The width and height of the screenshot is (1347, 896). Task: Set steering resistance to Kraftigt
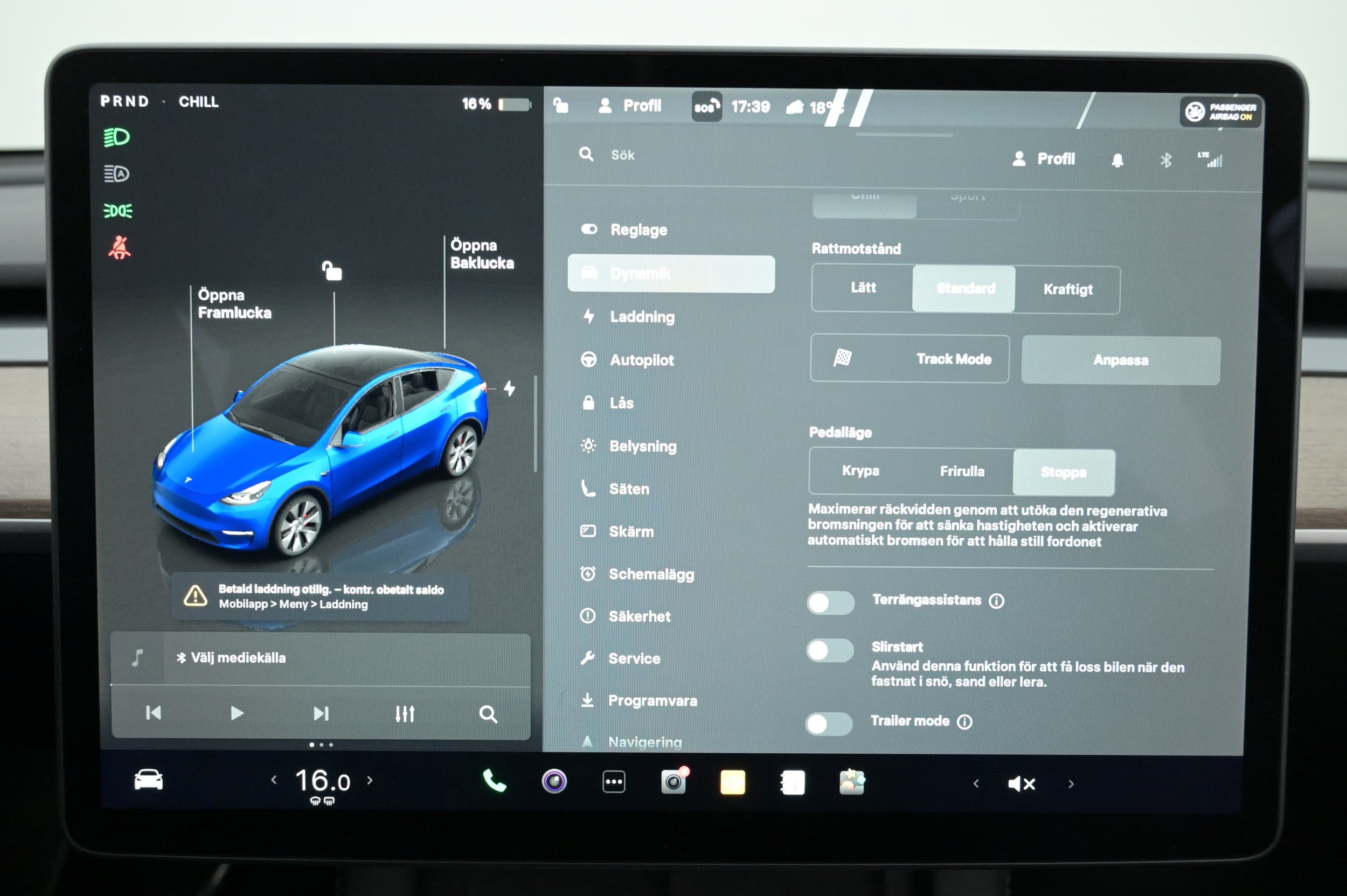coord(1067,289)
